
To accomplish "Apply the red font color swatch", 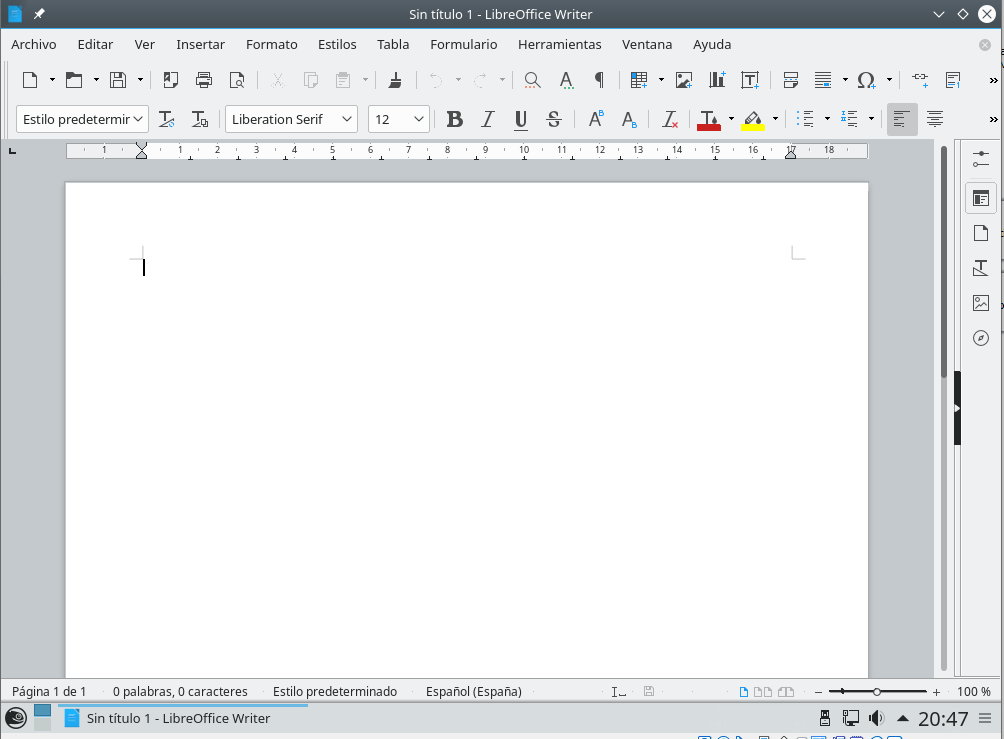I will [x=709, y=120].
